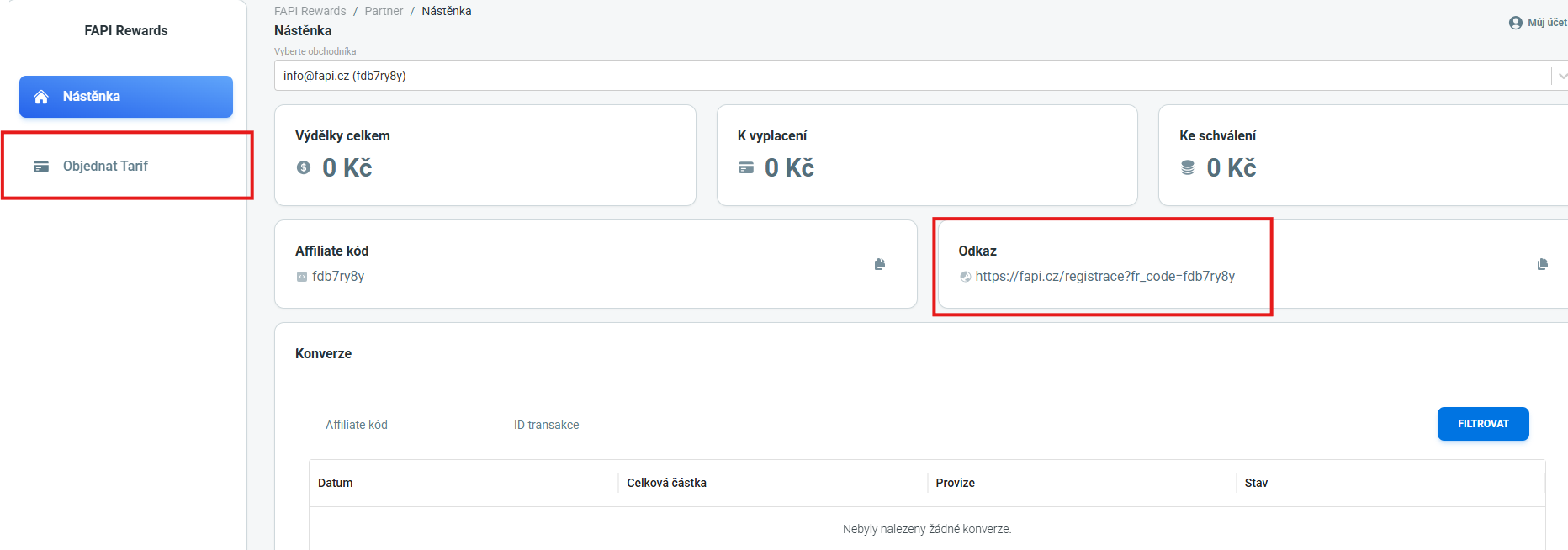Click 'Nebyly nalezeny žádné konverze' message
This screenshot has height=550, width=1568.
pyautogui.click(x=927, y=529)
